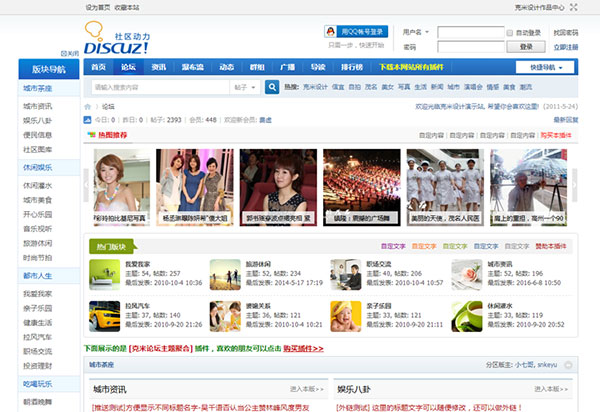
Task: Click the QQ account login button
Action: 357,32
